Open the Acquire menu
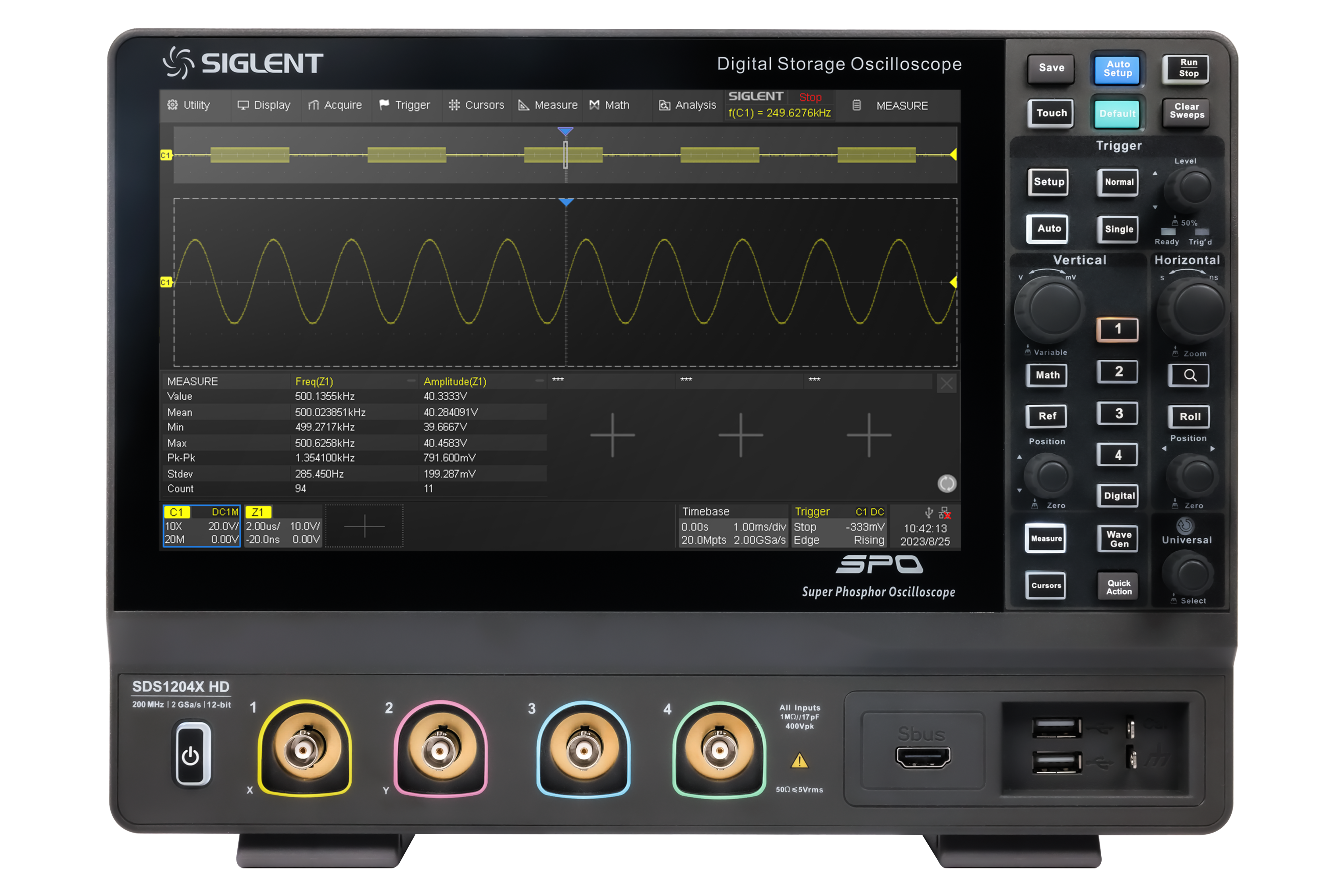1344x896 pixels. [335, 105]
